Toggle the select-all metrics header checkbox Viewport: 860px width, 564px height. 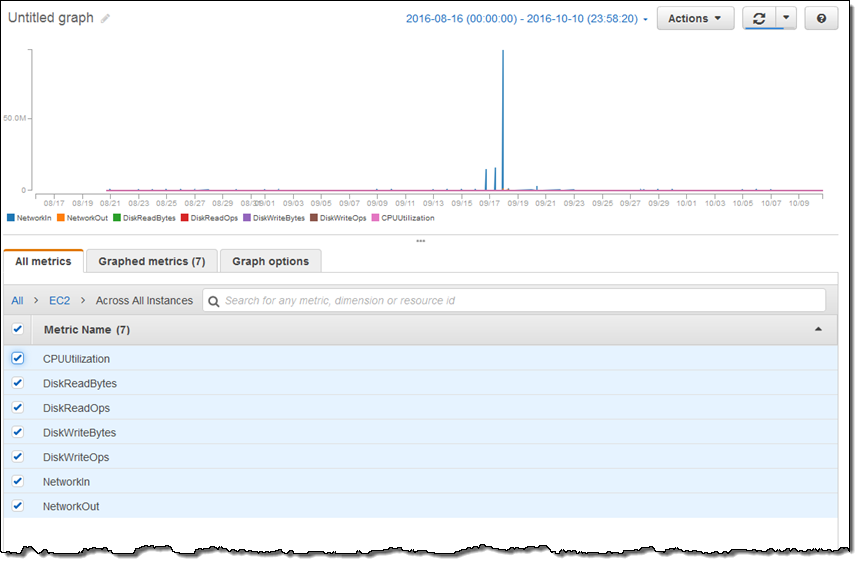(18, 329)
